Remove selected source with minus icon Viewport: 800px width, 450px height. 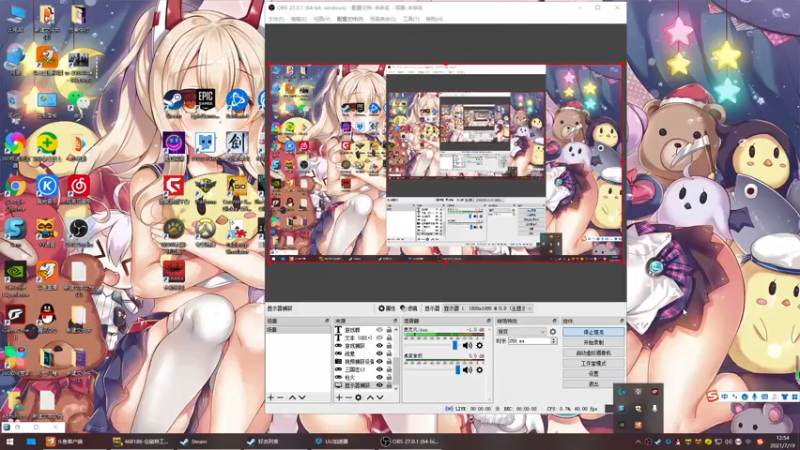(x=348, y=397)
